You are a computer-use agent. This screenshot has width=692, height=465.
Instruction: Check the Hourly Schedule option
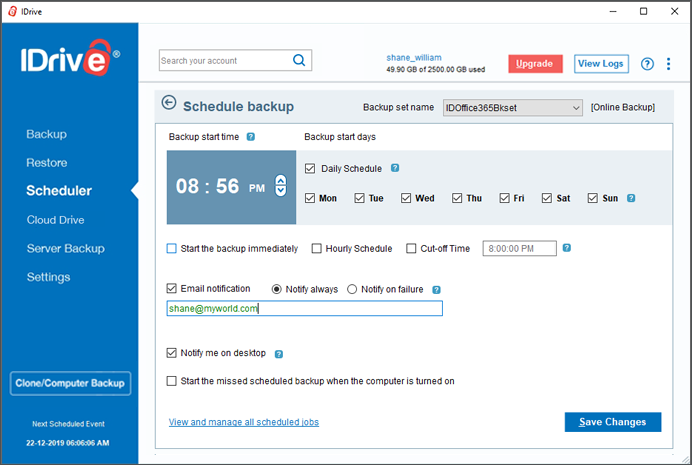pos(316,248)
